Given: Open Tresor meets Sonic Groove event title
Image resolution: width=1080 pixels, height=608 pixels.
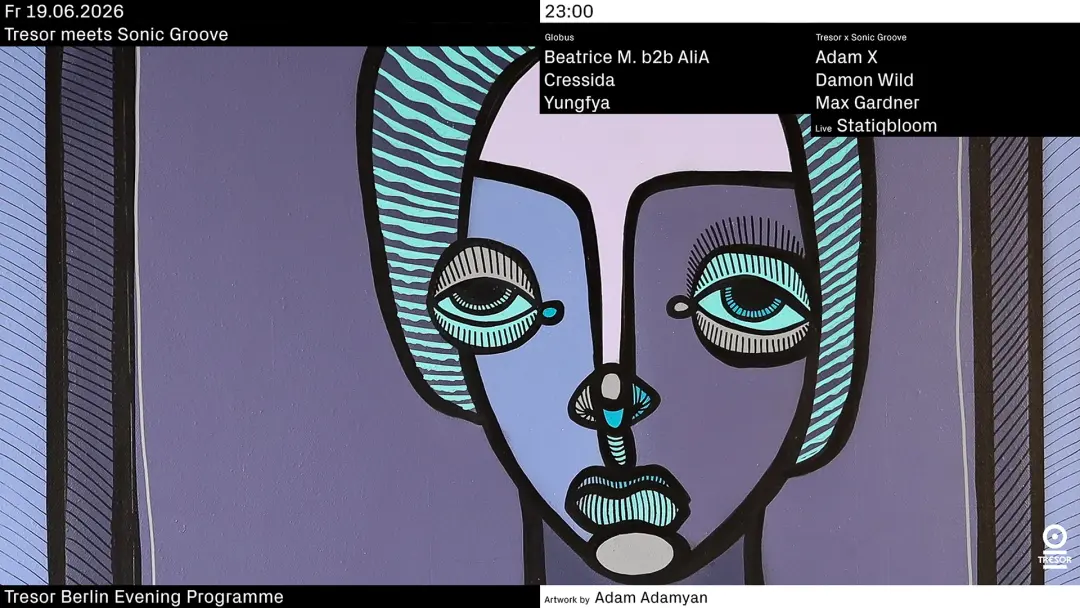Looking at the screenshot, I should tap(116, 34).
